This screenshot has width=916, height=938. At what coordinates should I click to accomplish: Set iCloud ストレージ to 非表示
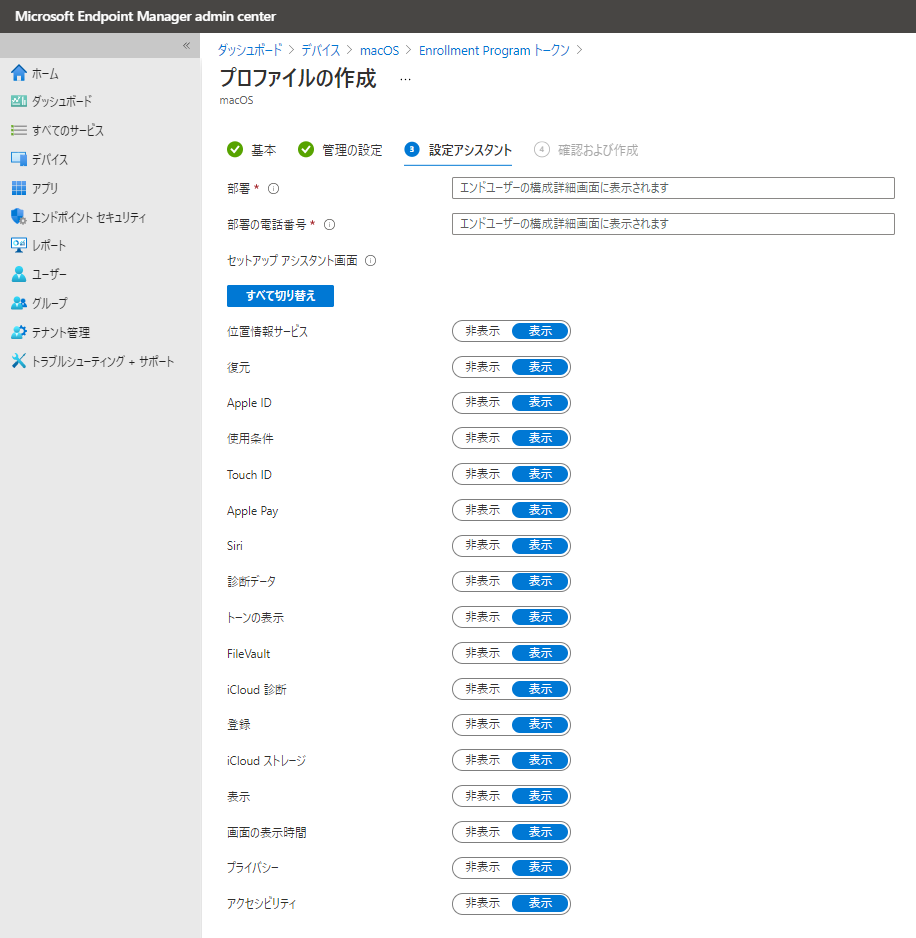coord(482,760)
